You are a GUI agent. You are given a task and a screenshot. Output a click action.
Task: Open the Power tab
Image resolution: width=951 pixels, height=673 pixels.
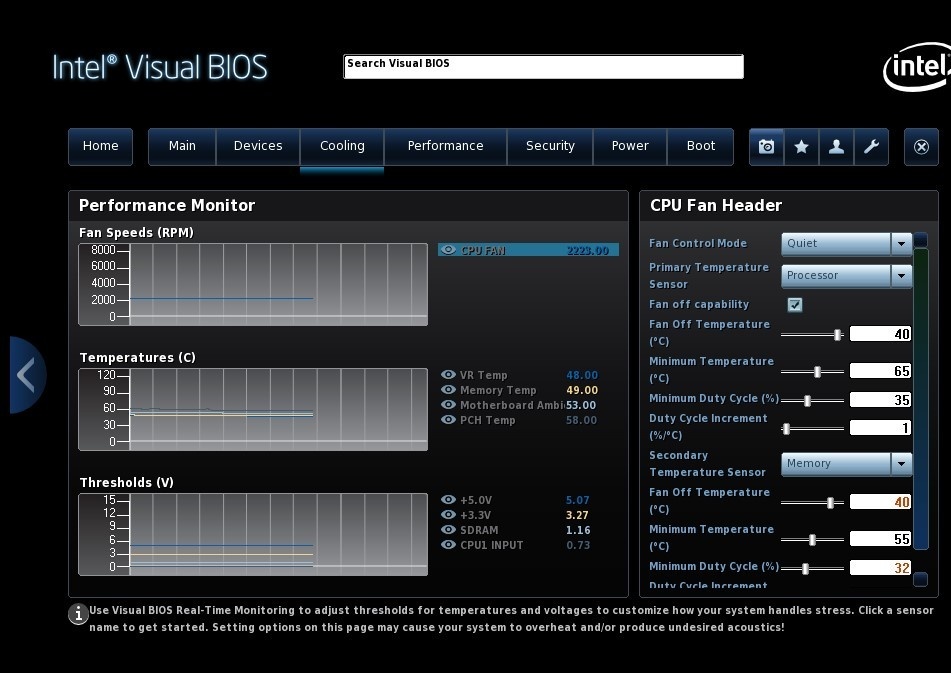(x=630, y=146)
